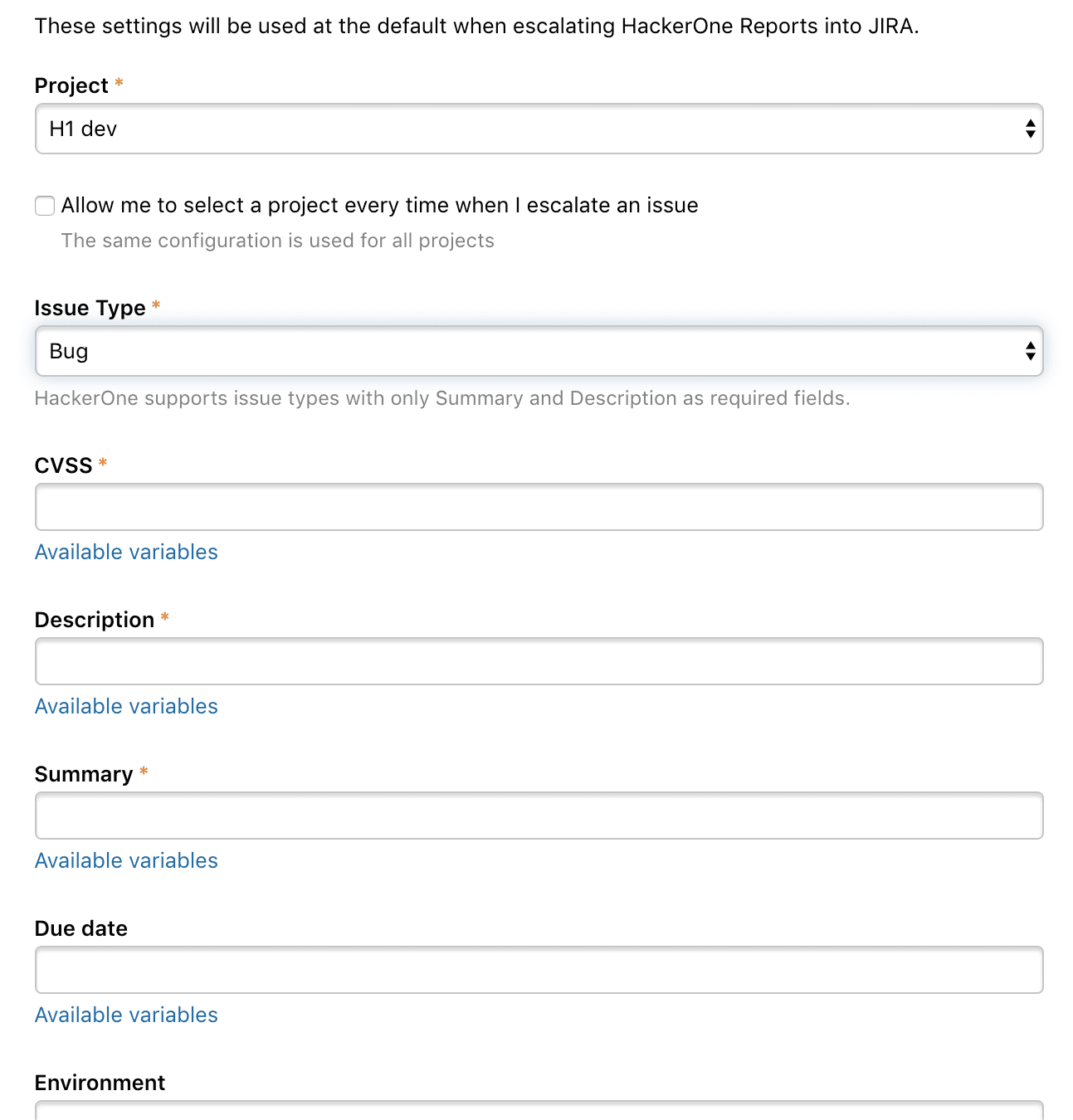Screen dimensions: 1073x1120
Task: Click the Issue Type field label
Action: (90, 308)
